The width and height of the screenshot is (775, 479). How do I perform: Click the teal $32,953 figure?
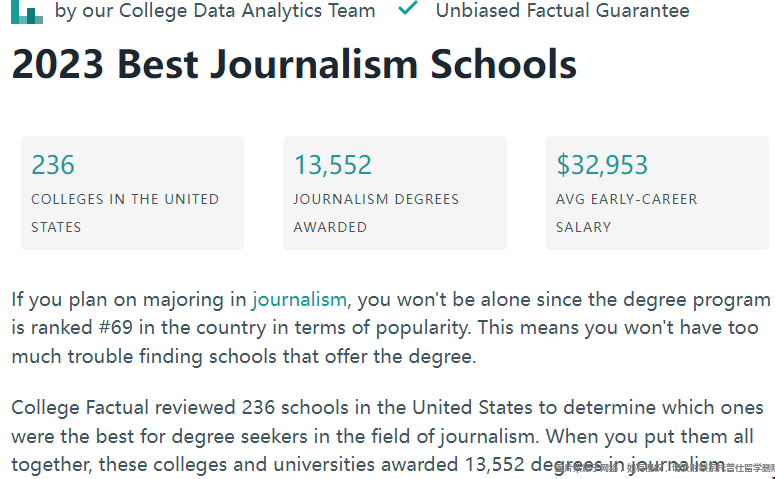(602, 165)
